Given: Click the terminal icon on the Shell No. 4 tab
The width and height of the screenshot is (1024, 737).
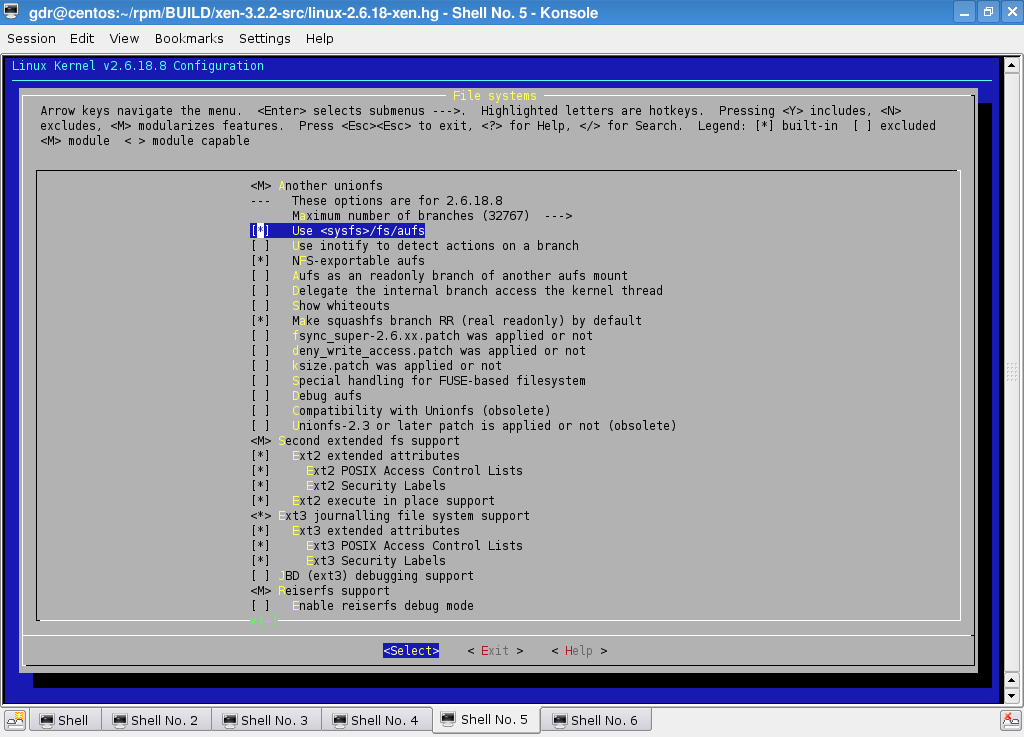Looking at the screenshot, I should pos(340,720).
